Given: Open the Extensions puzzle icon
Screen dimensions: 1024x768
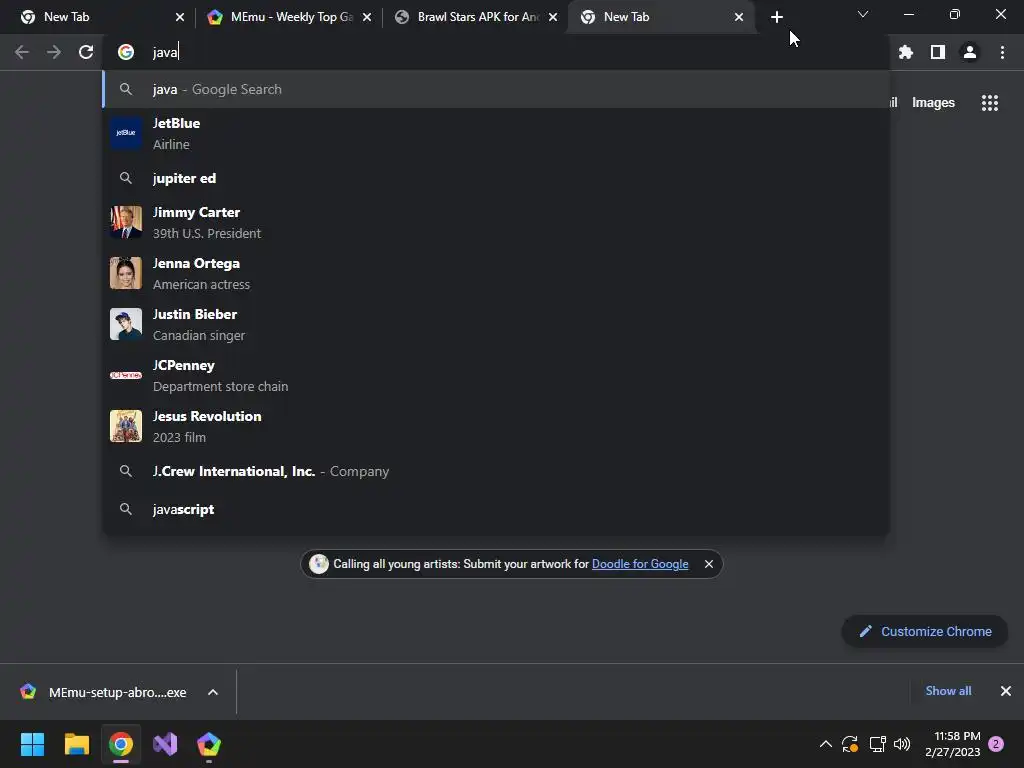Looking at the screenshot, I should (906, 52).
